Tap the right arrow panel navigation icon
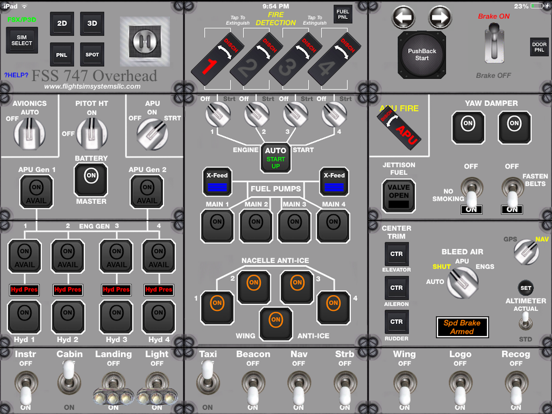Viewport: 552px width, 414px height. (440, 17)
